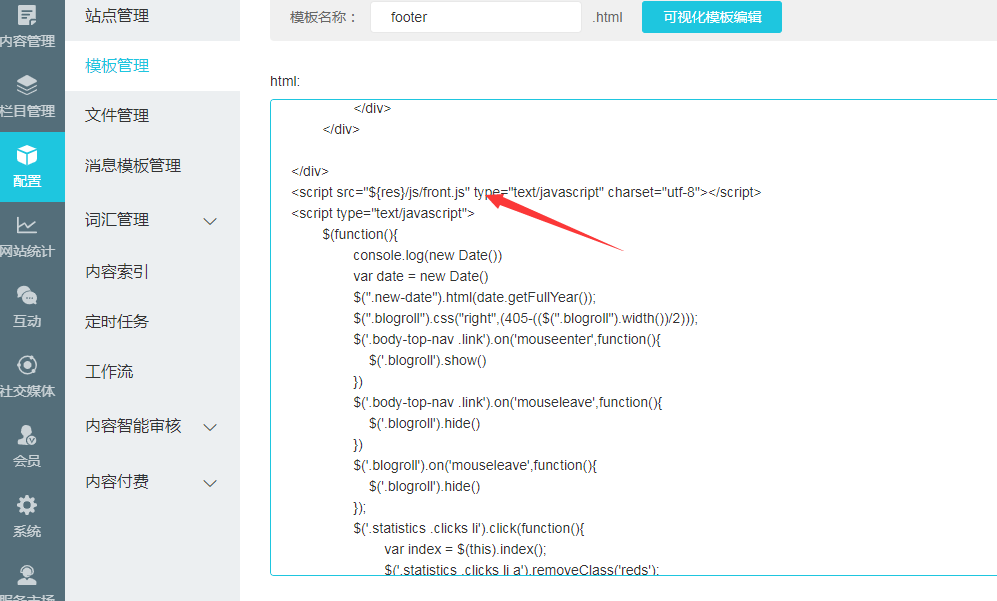
Task: Open 消息模板管理 menu item
Action: click(133, 165)
